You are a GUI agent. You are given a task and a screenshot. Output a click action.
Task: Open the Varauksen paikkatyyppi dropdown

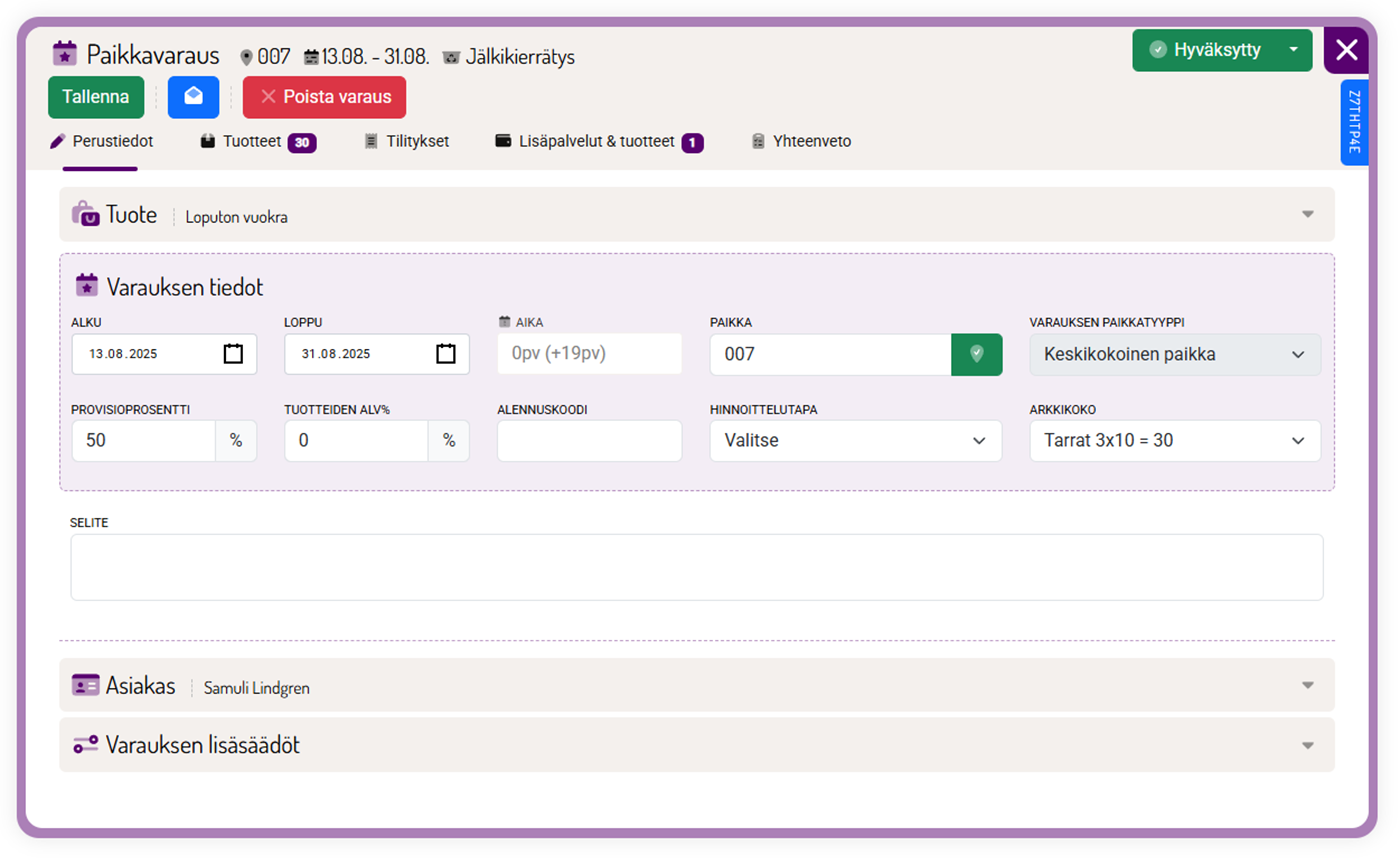coord(1174,354)
